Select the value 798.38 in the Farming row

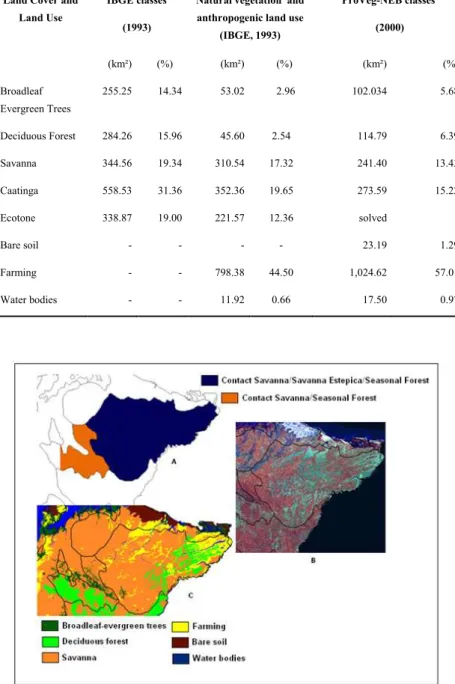tap(229, 273)
